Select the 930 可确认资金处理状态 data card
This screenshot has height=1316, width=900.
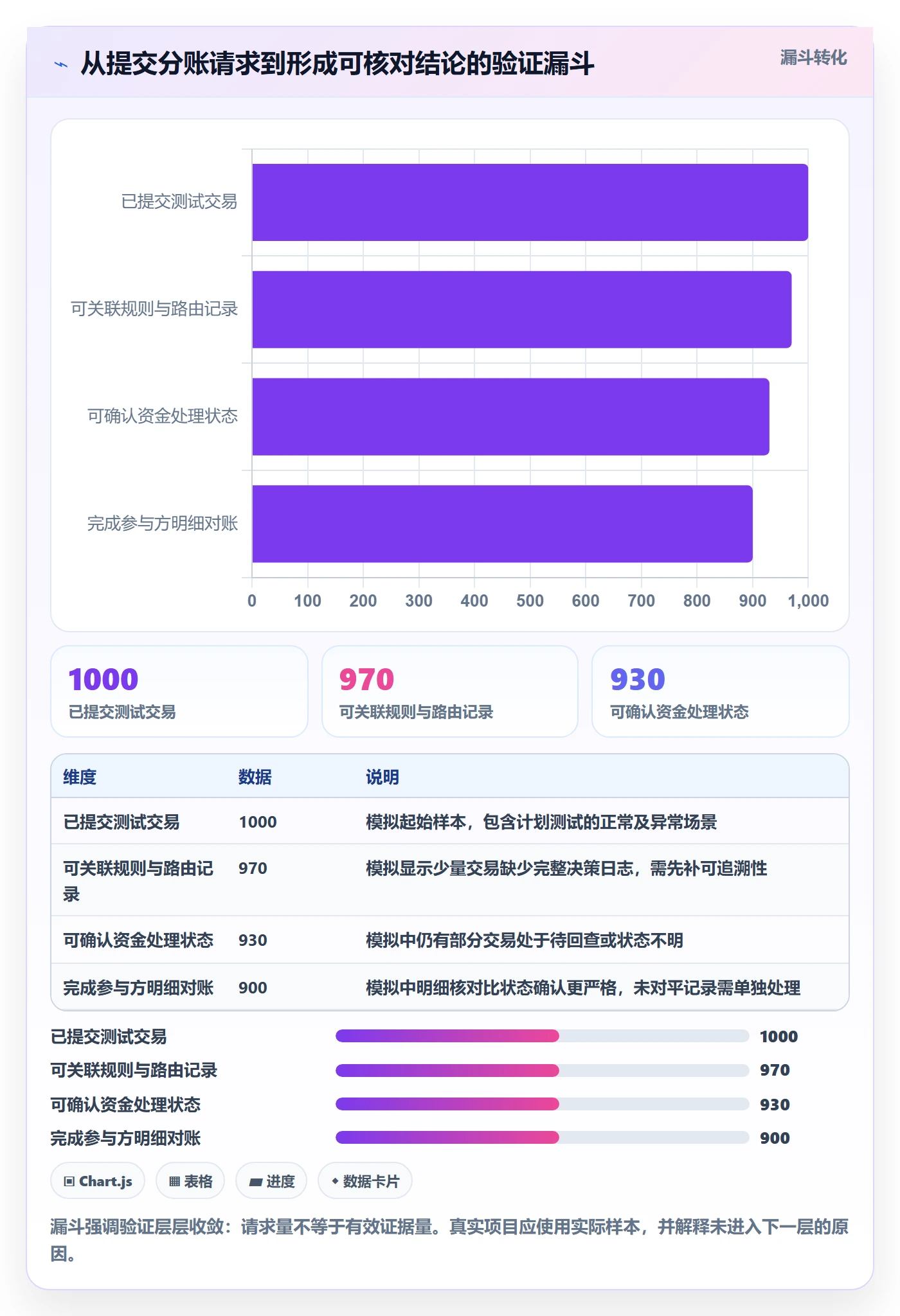click(721, 691)
